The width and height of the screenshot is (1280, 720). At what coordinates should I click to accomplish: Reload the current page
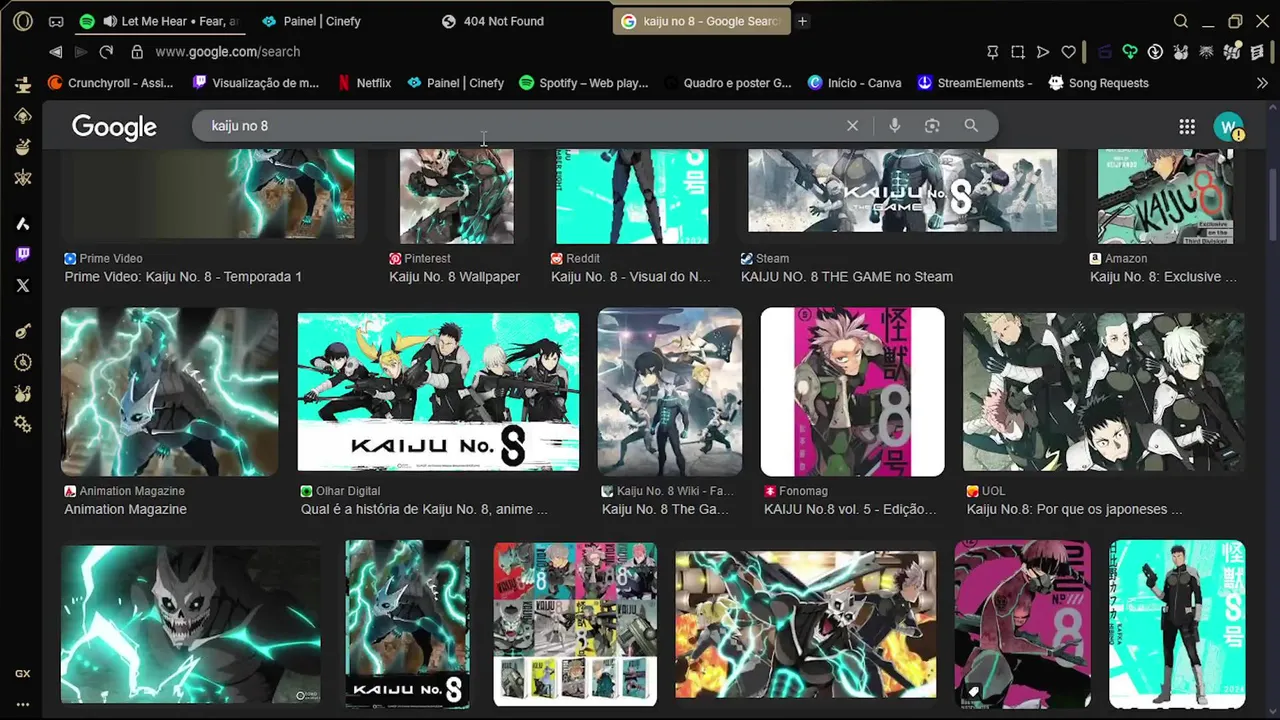point(106,52)
